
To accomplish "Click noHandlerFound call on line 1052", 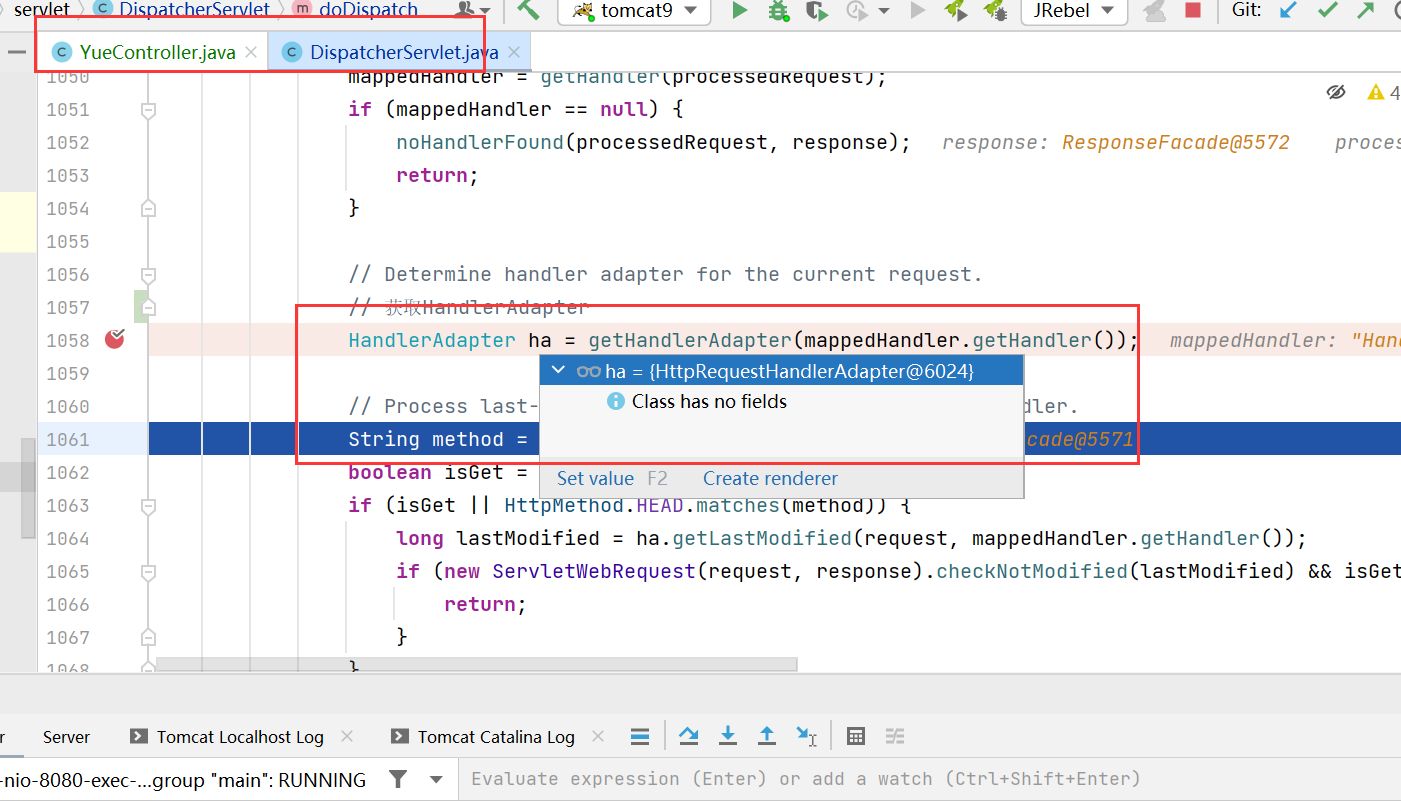I will tap(480, 142).
